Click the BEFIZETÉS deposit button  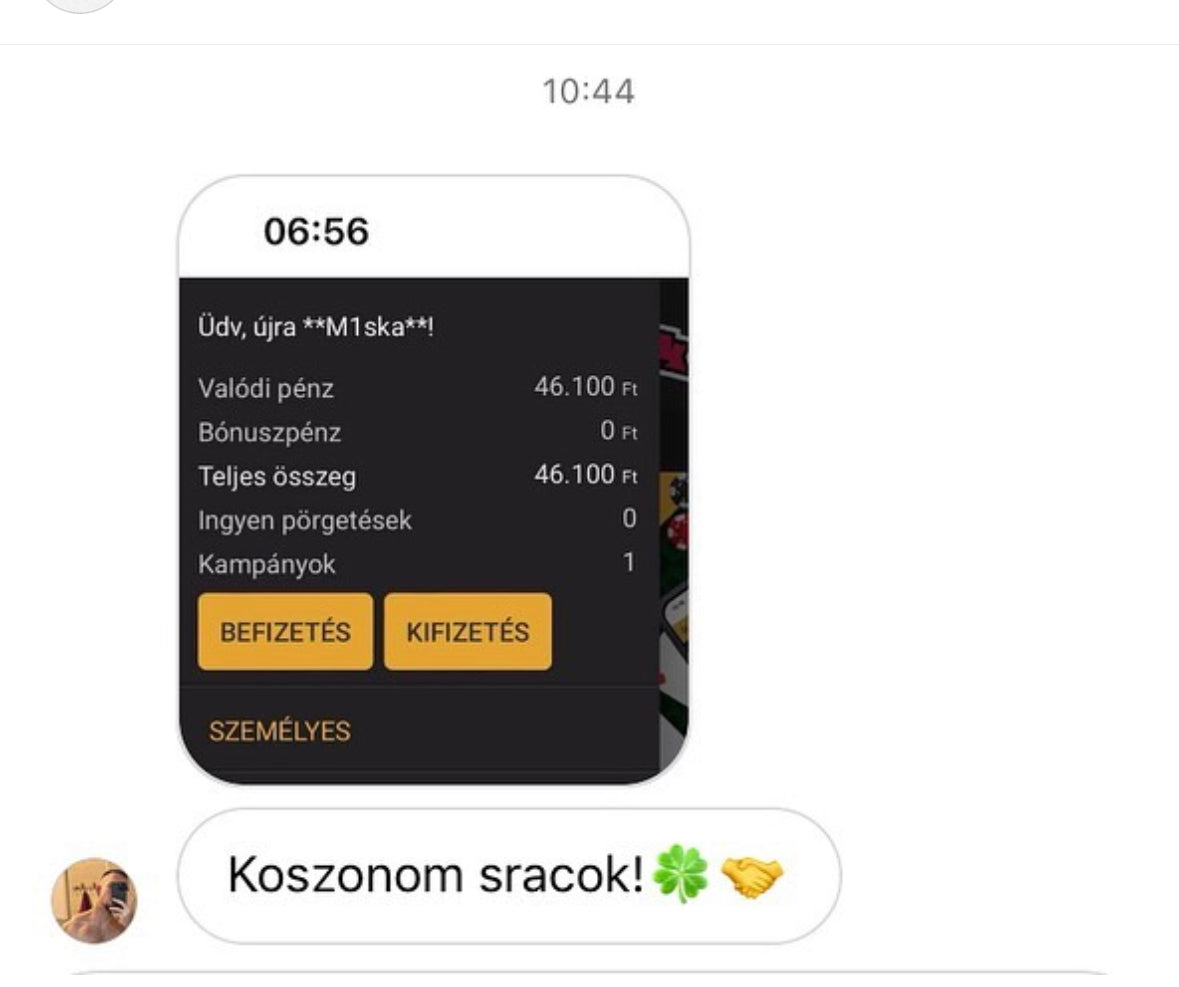(285, 631)
